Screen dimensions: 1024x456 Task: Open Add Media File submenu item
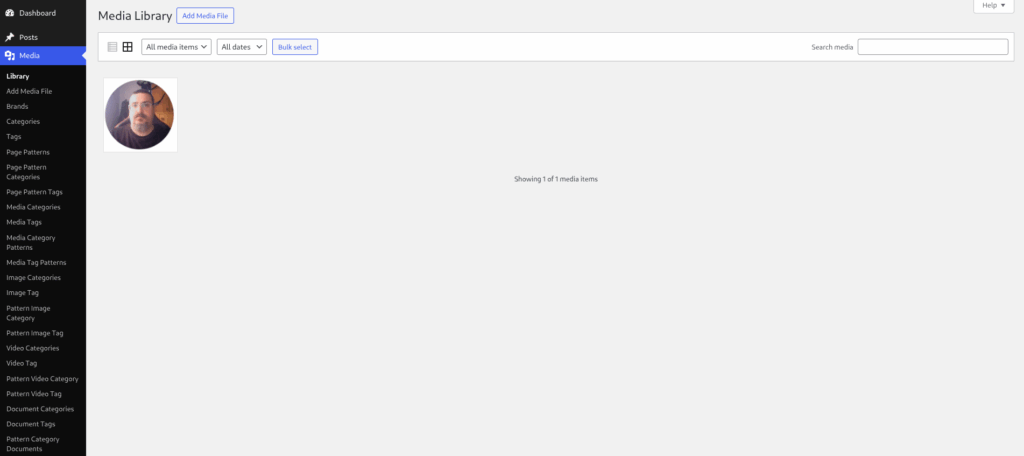(x=29, y=91)
